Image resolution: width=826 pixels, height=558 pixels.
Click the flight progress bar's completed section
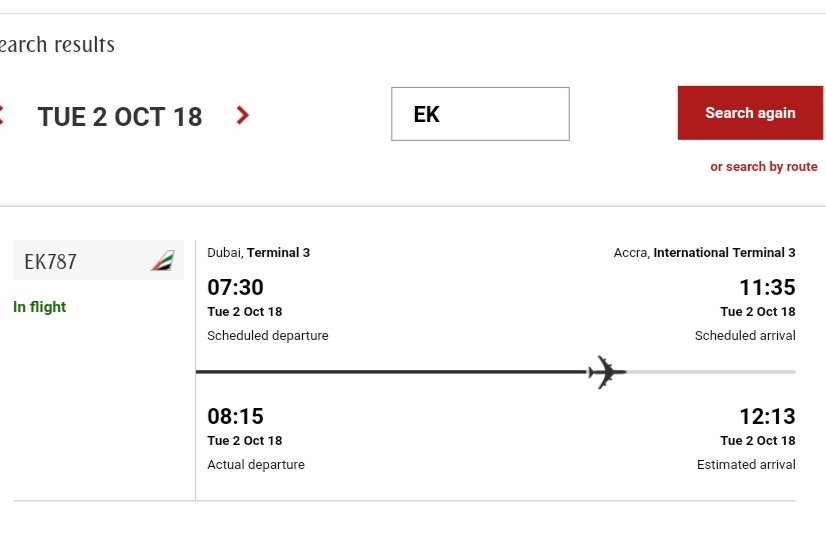392,372
